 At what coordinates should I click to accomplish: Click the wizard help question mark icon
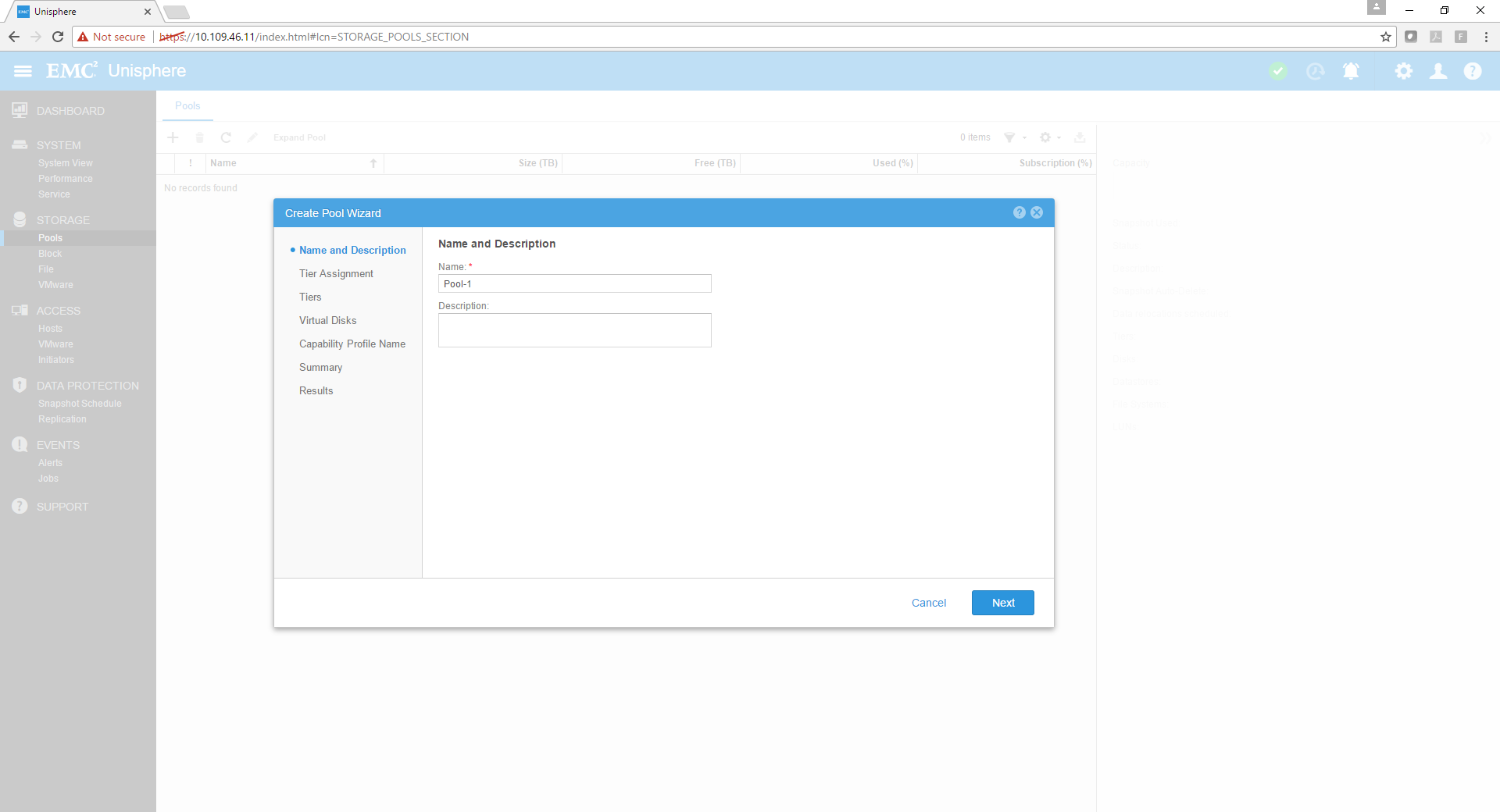pyautogui.click(x=1019, y=212)
